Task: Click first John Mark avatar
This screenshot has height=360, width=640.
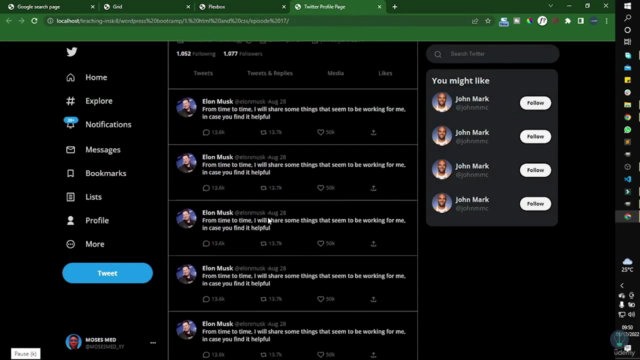Action: [442, 102]
